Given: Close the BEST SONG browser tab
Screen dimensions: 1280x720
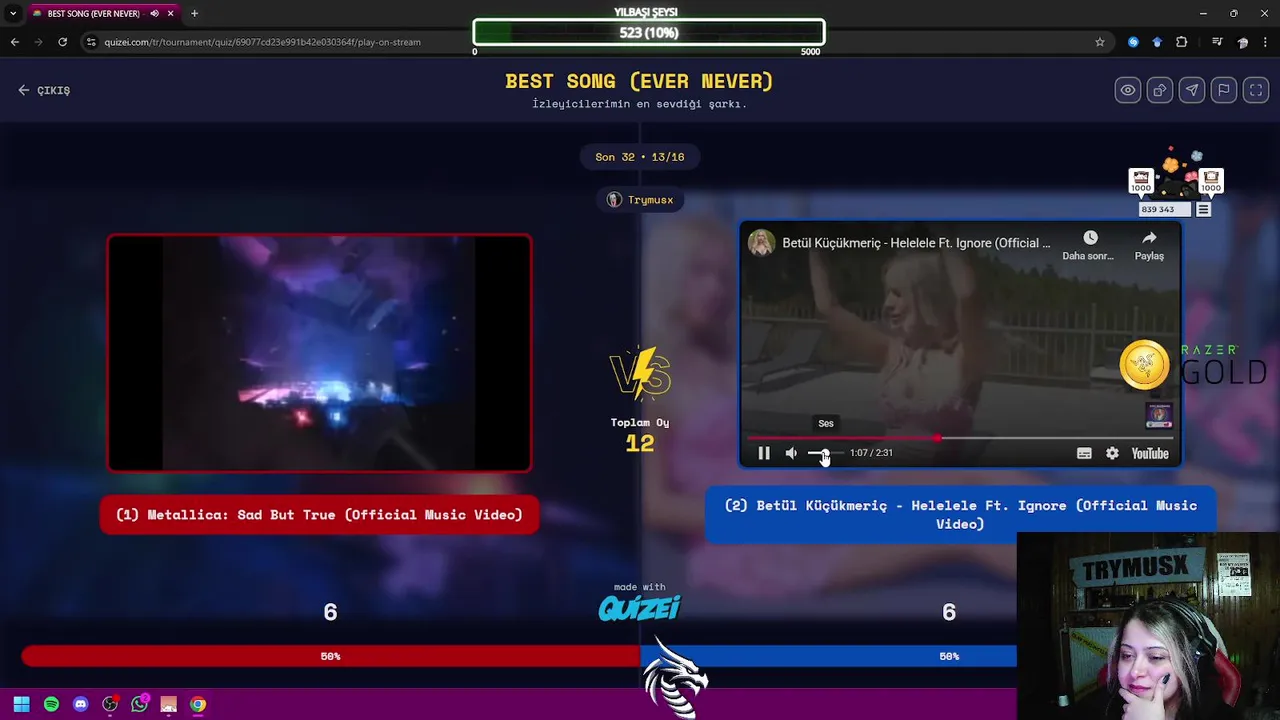Looking at the screenshot, I should (171, 14).
